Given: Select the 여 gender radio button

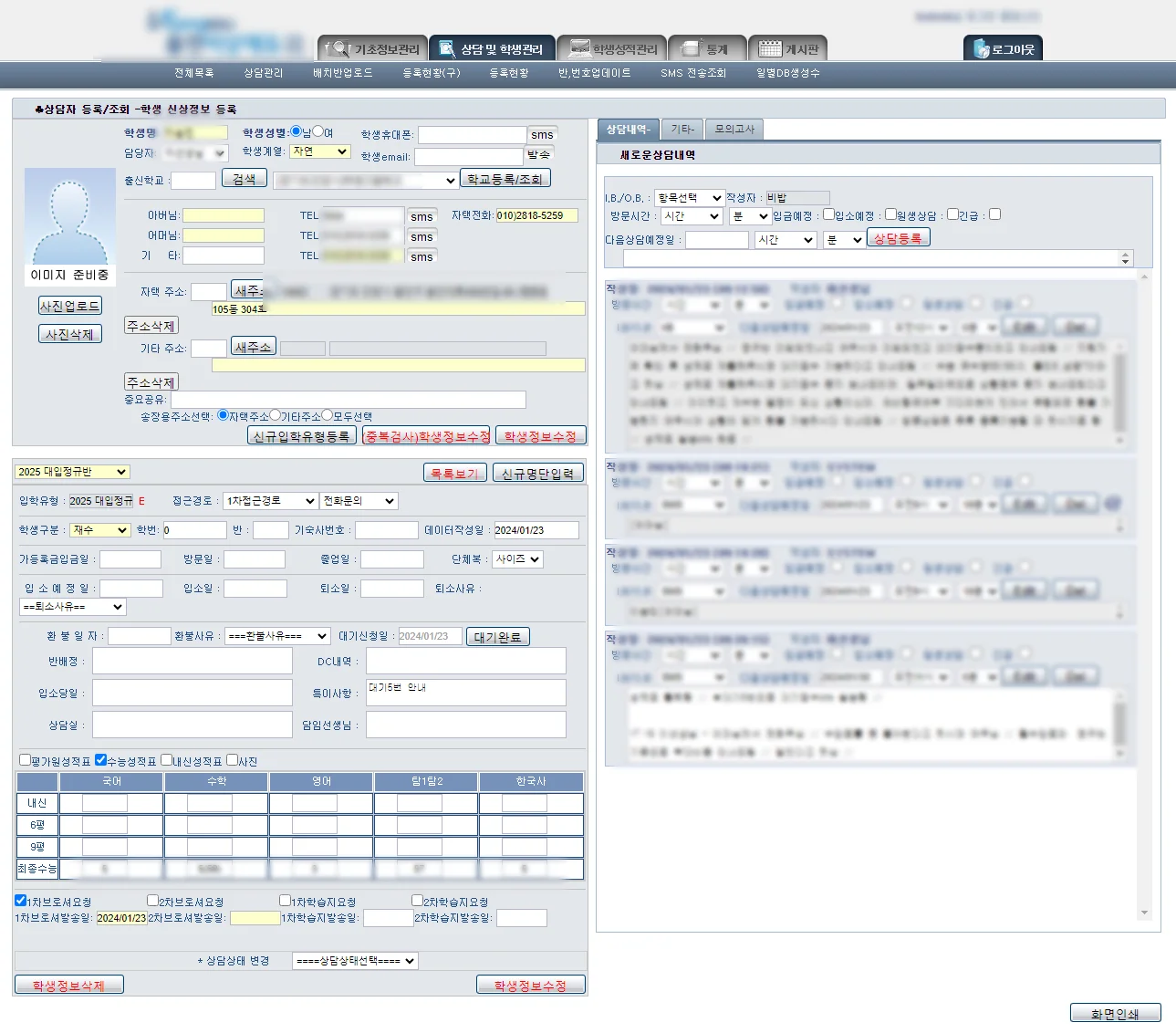Looking at the screenshot, I should pos(317,131).
